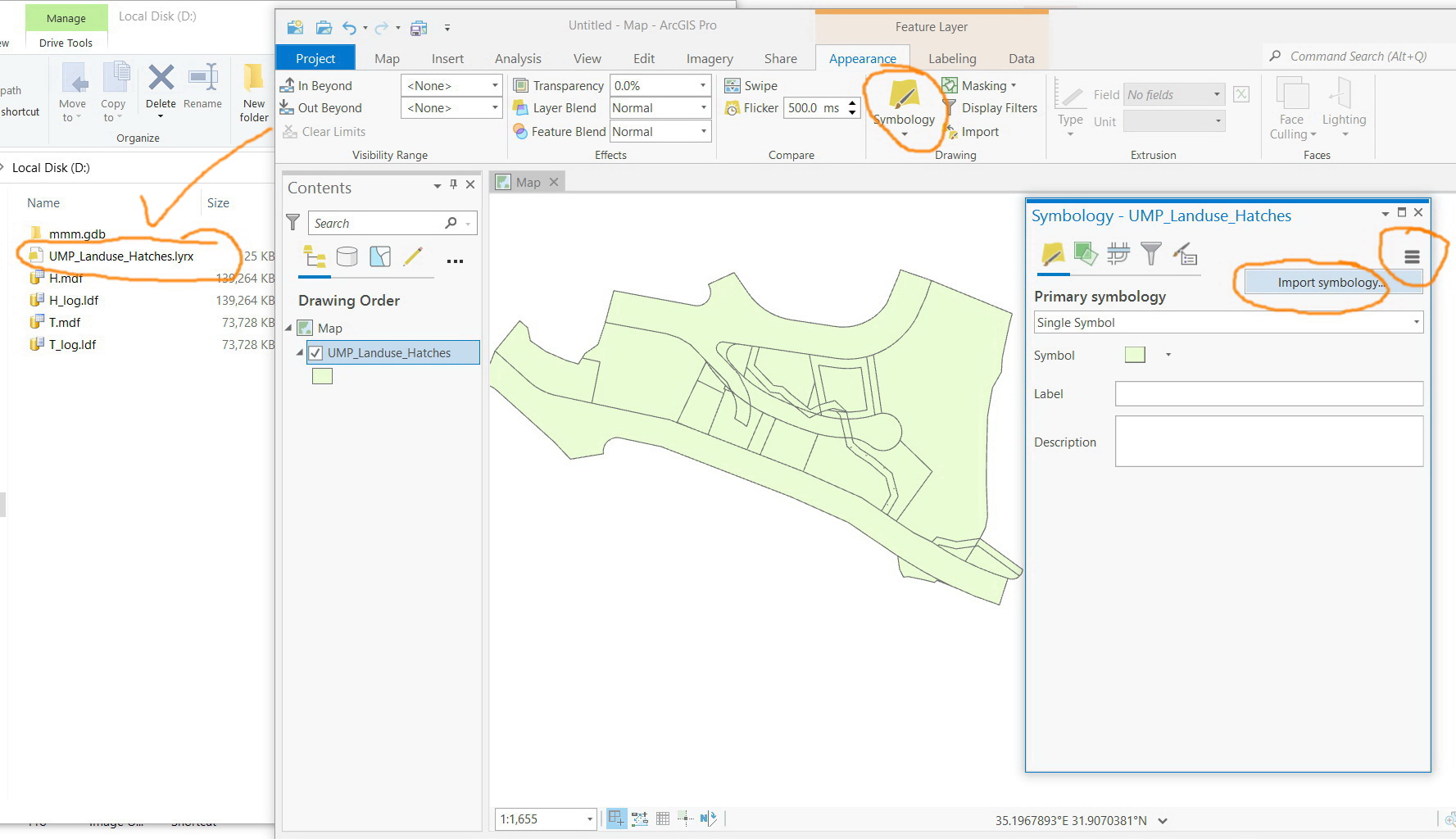
Task: Click the Flicker compare tool icon
Action: coord(733,107)
